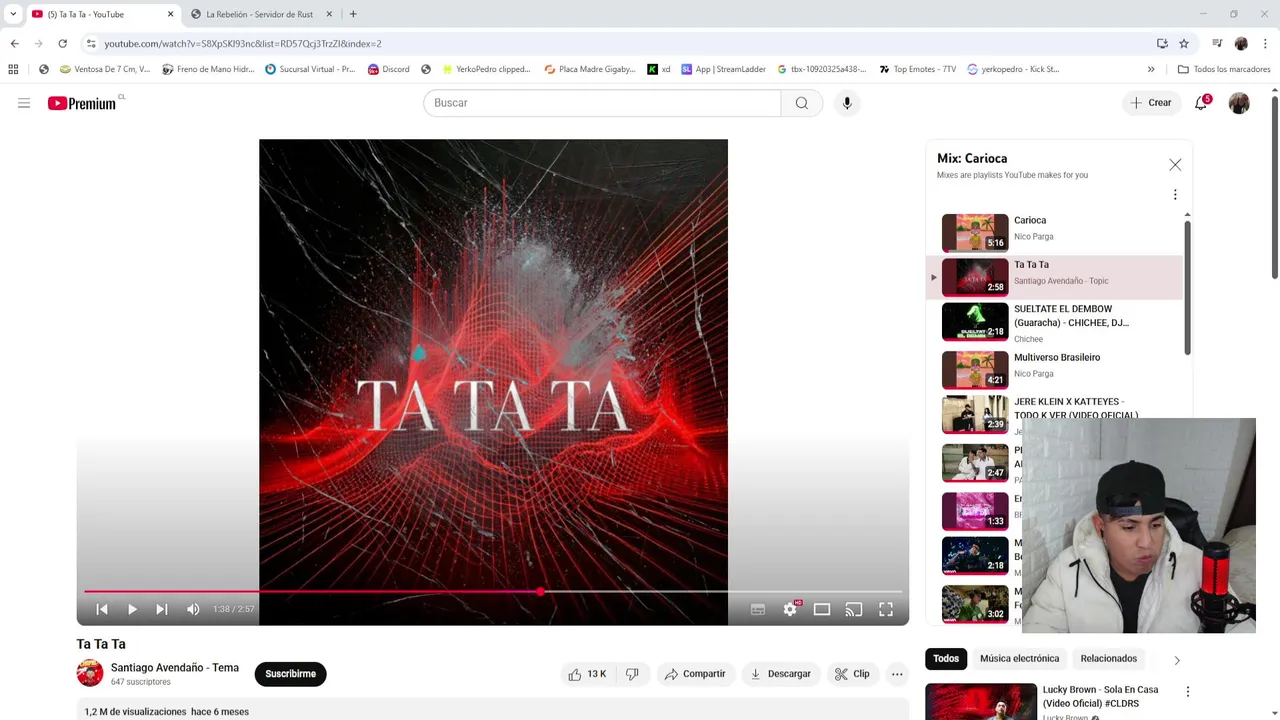Select Ta Ta Ta in the mix list
This screenshot has width=1280, height=720.
pos(1055,277)
